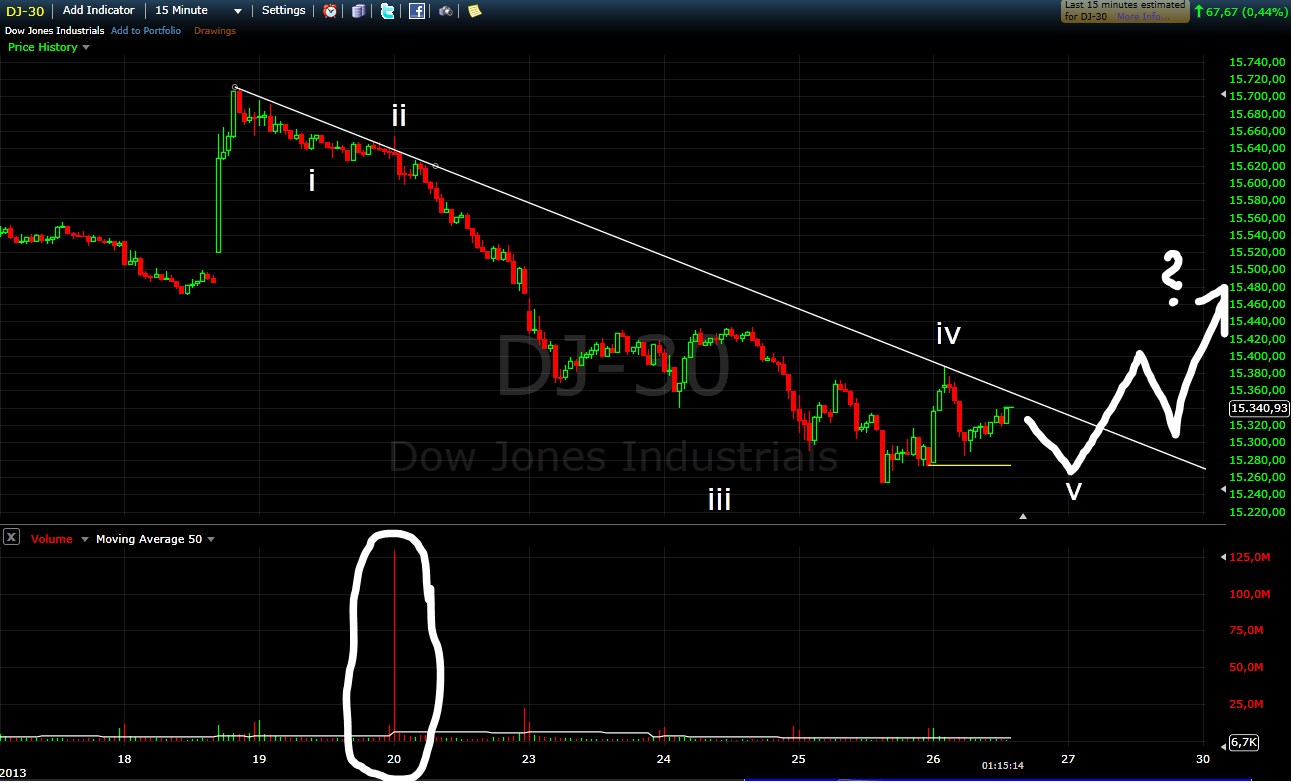Close the Volume panel with X button
The width and height of the screenshot is (1293, 783).
tap(11, 537)
